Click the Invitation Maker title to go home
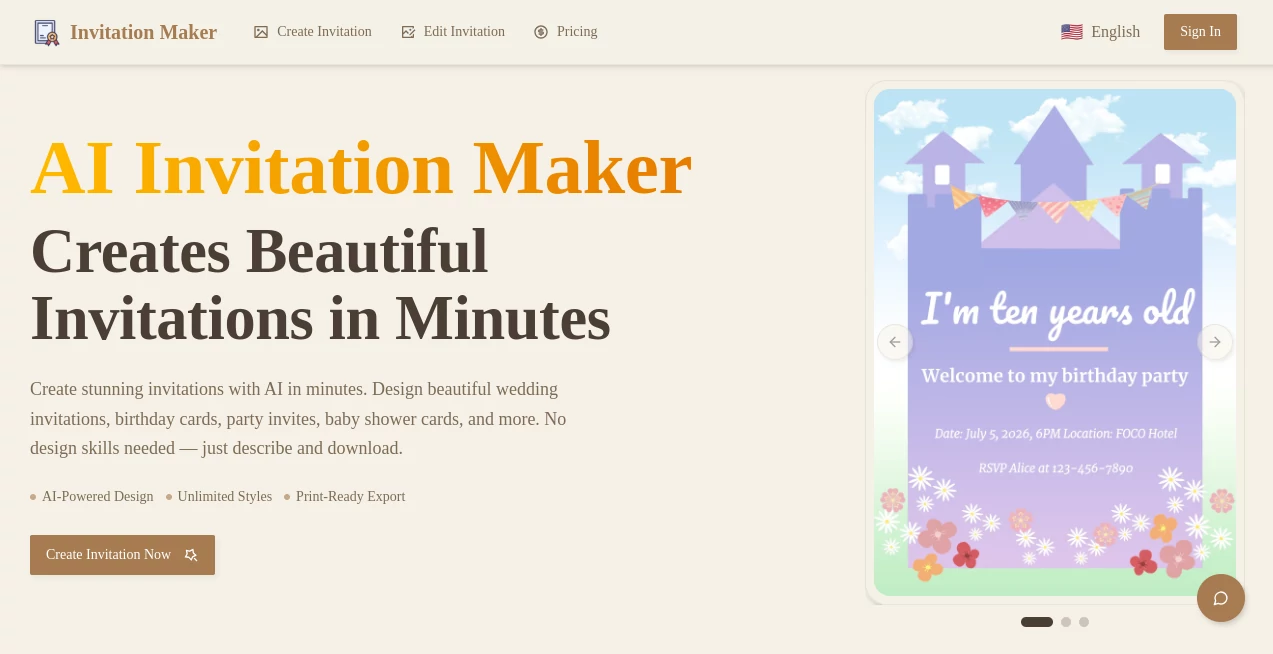The height and width of the screenshot is (654, 1273). 143,32
